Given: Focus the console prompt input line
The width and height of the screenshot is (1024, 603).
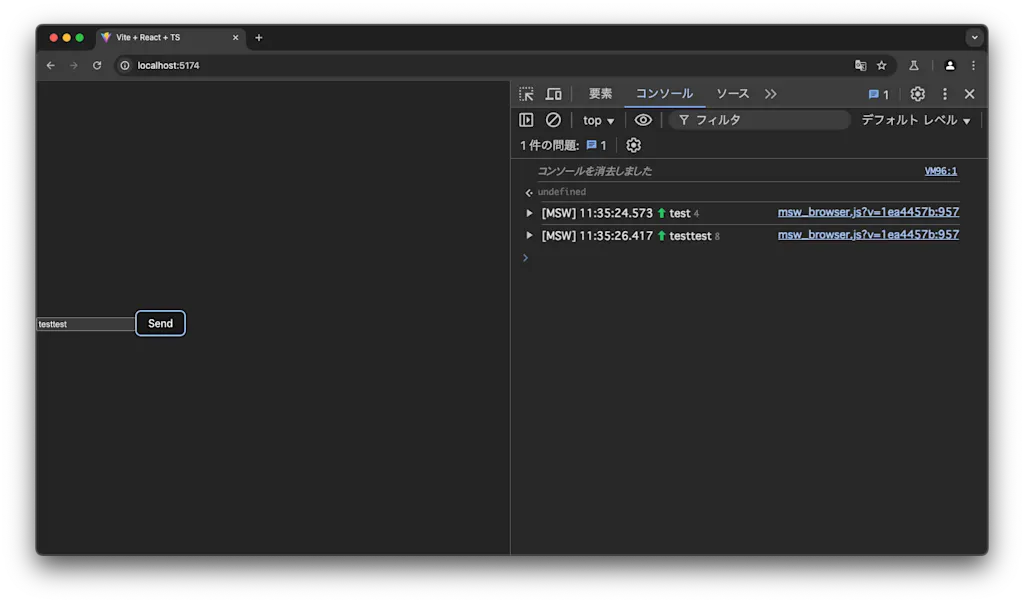Looking at the screenshot, I should 744,258.
